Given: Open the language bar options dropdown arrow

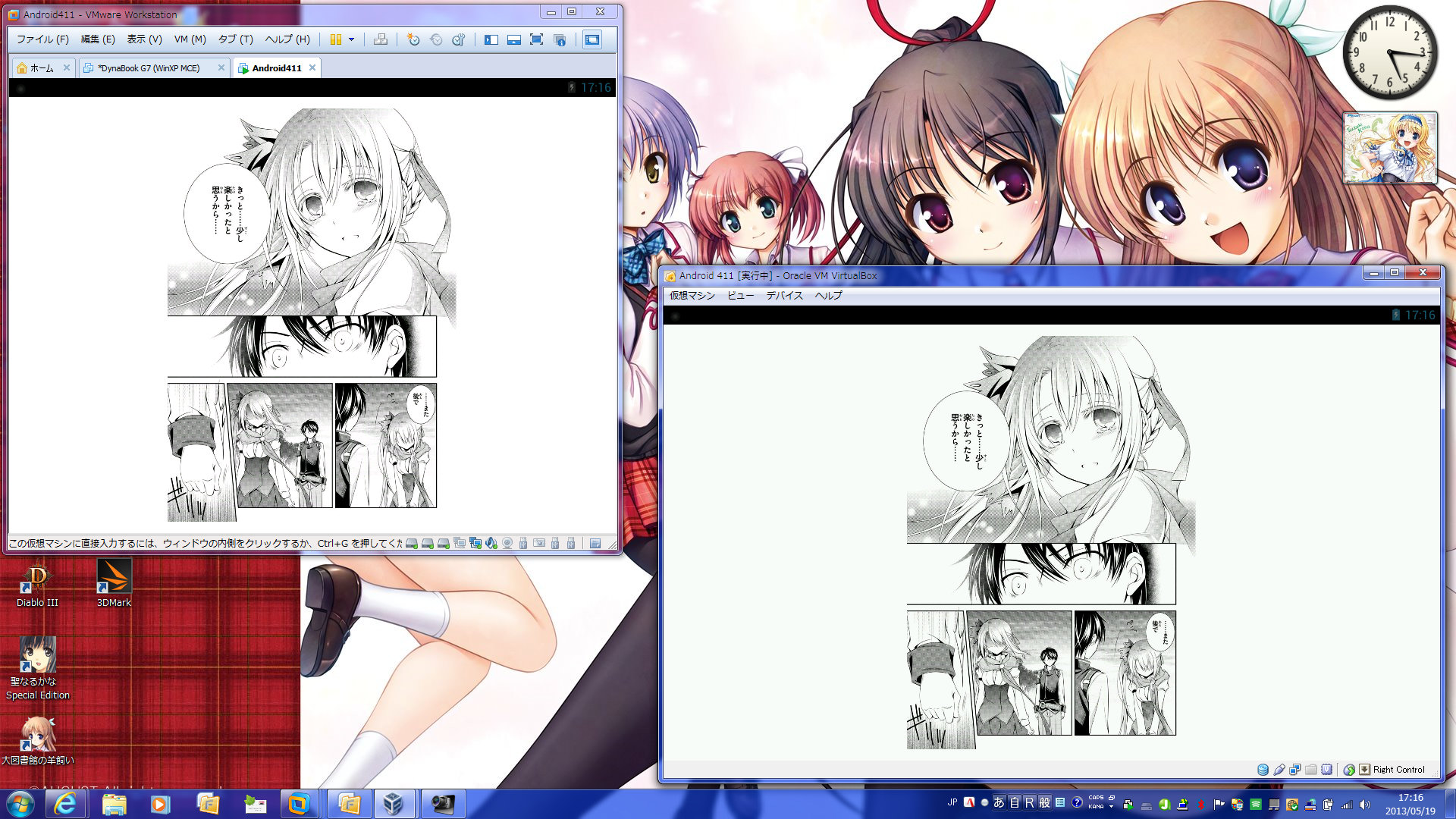Looking at the screenshot, I should pos(1111,807).
